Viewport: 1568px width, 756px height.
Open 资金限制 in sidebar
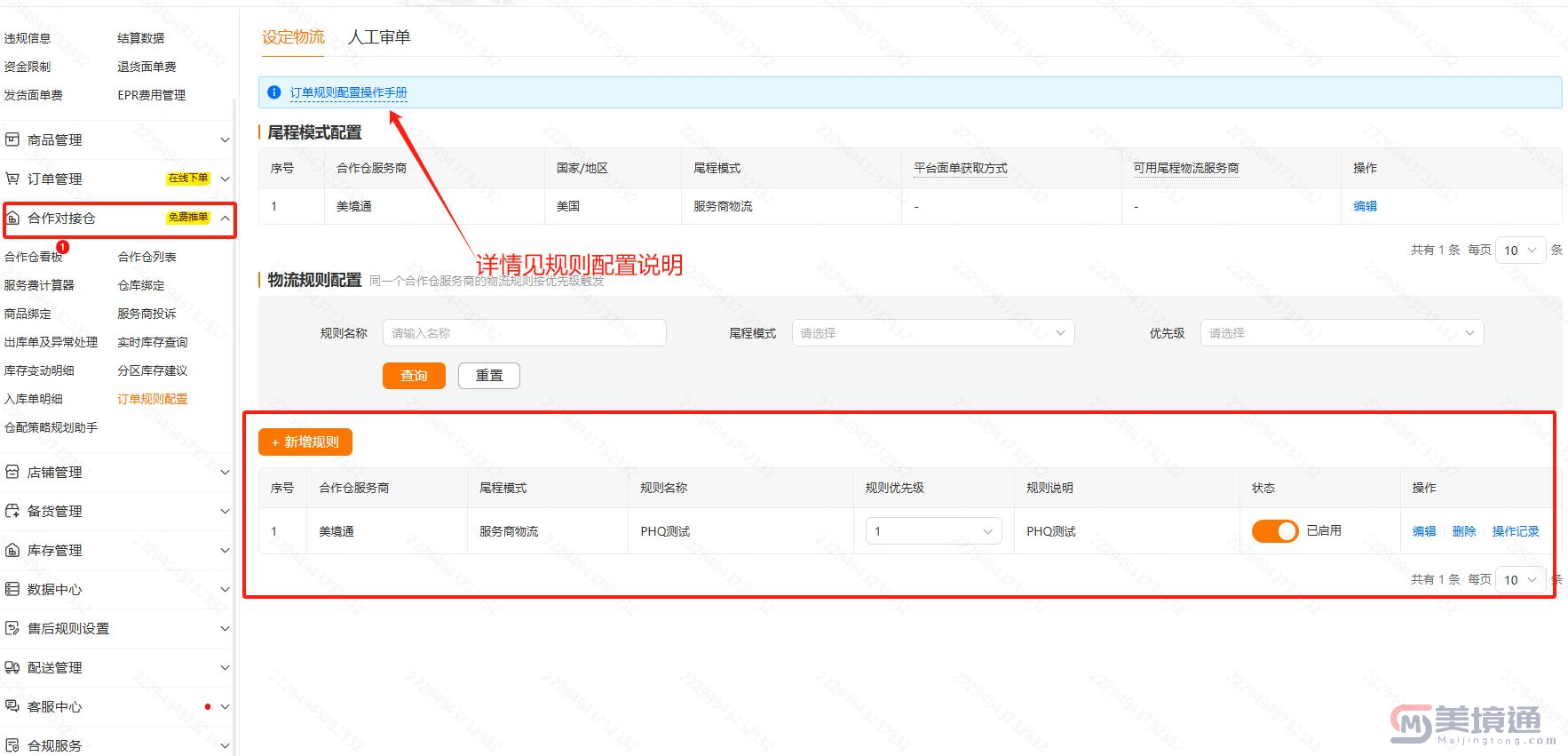click(28, 67)
